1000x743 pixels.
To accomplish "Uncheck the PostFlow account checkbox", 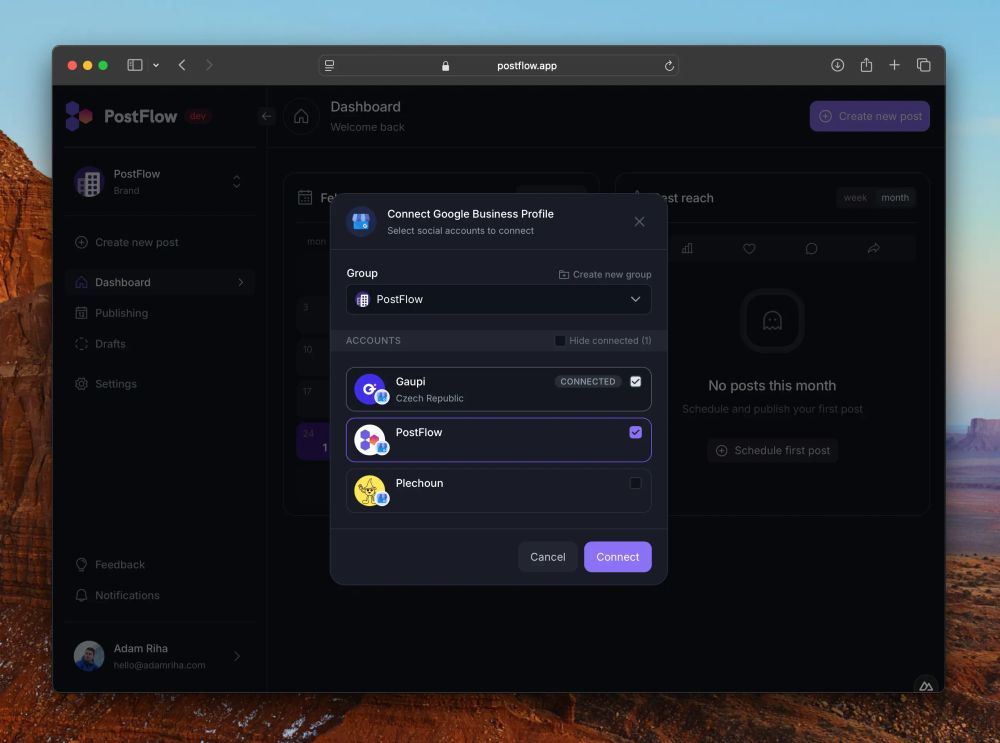I will pyautogui.click(x=637, y=432).
